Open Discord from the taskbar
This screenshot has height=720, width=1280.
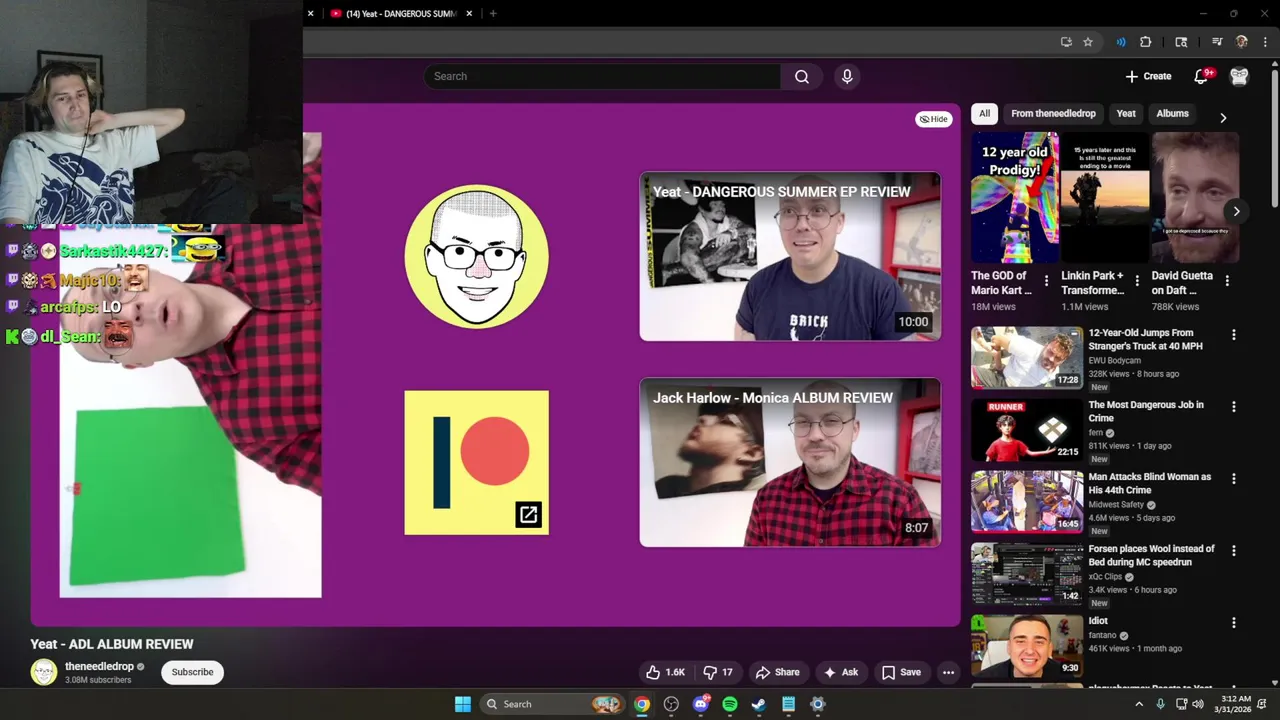point(700,704)
